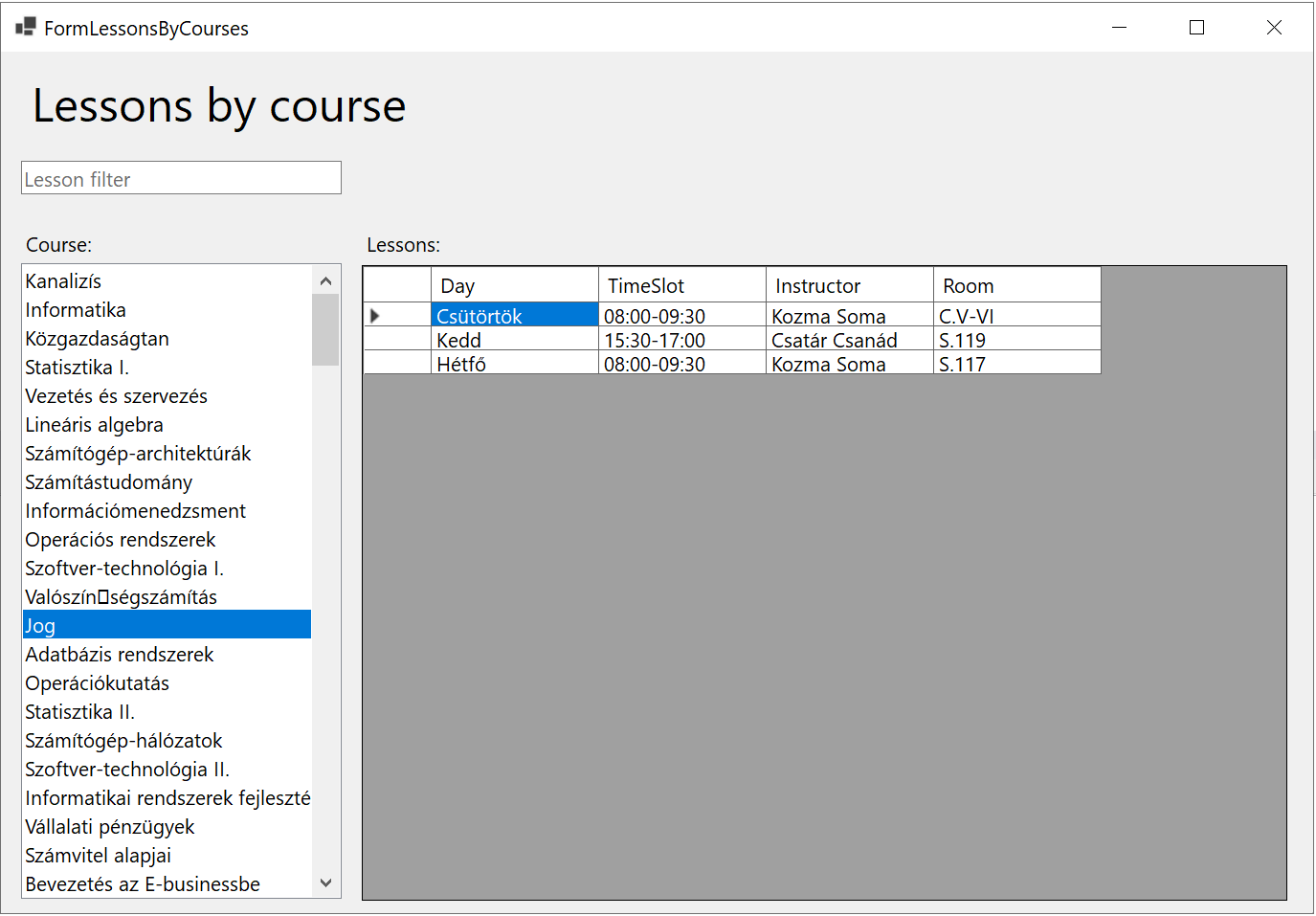Click the Hétfő day cell

pyautogui.click(x=515, y=363)
